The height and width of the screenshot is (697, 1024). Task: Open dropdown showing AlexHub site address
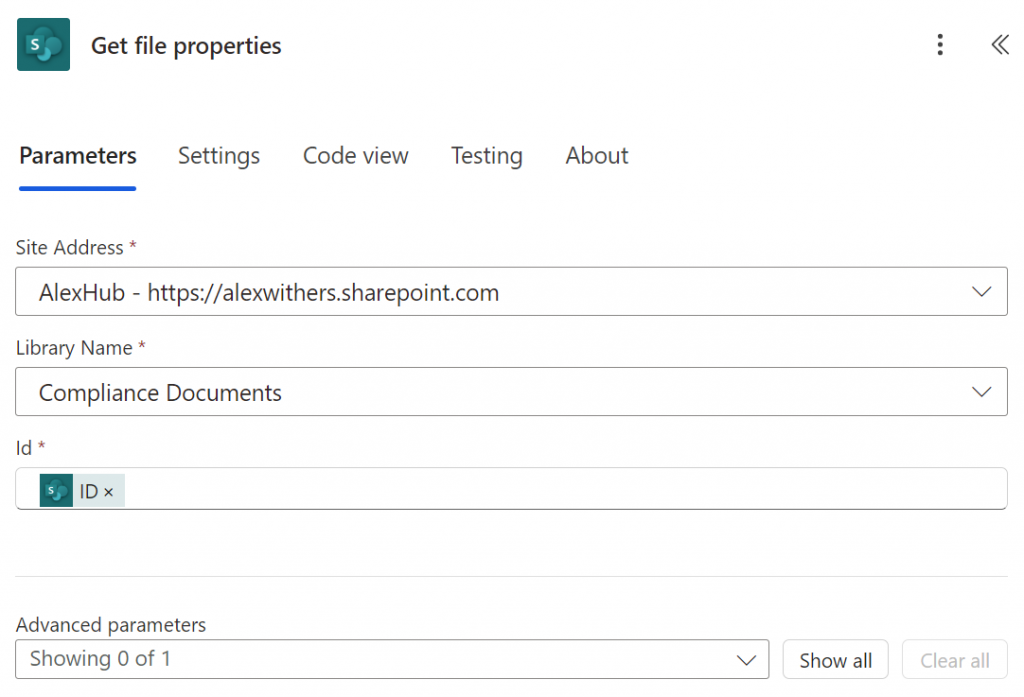pyautogui.click(x=500, y=292)
